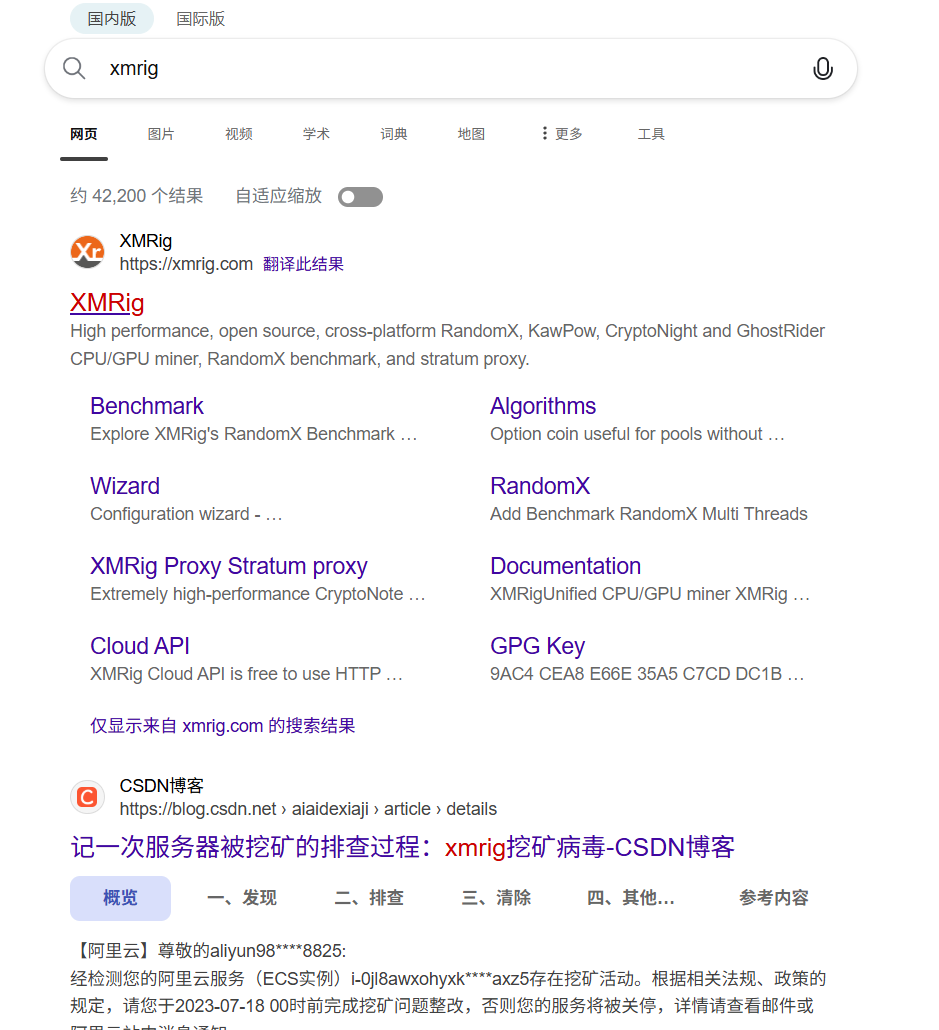Switch to 国际版 tab
Viewport: 939px width, 1030px height.
(x=200, y=18)
